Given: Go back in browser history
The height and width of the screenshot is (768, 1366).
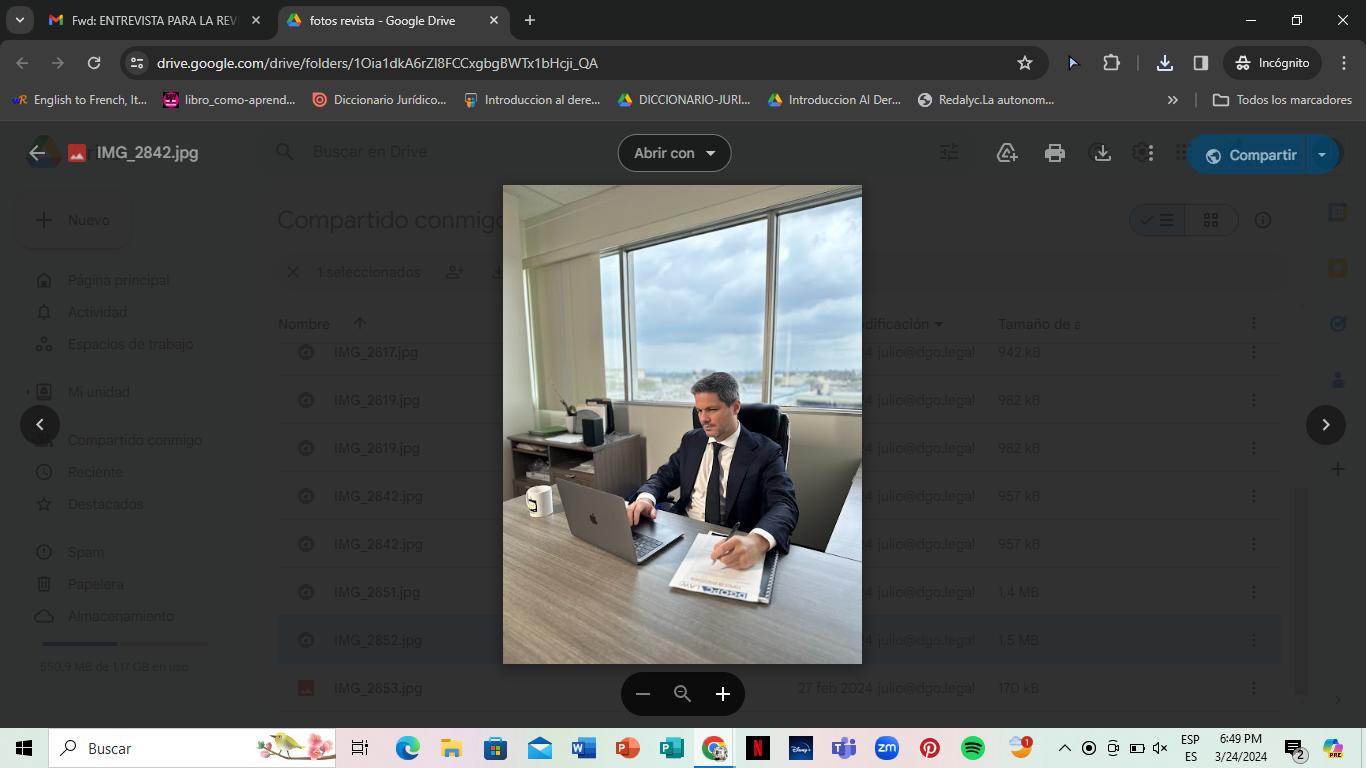Looking at the screenshot, I should (22, 63).
